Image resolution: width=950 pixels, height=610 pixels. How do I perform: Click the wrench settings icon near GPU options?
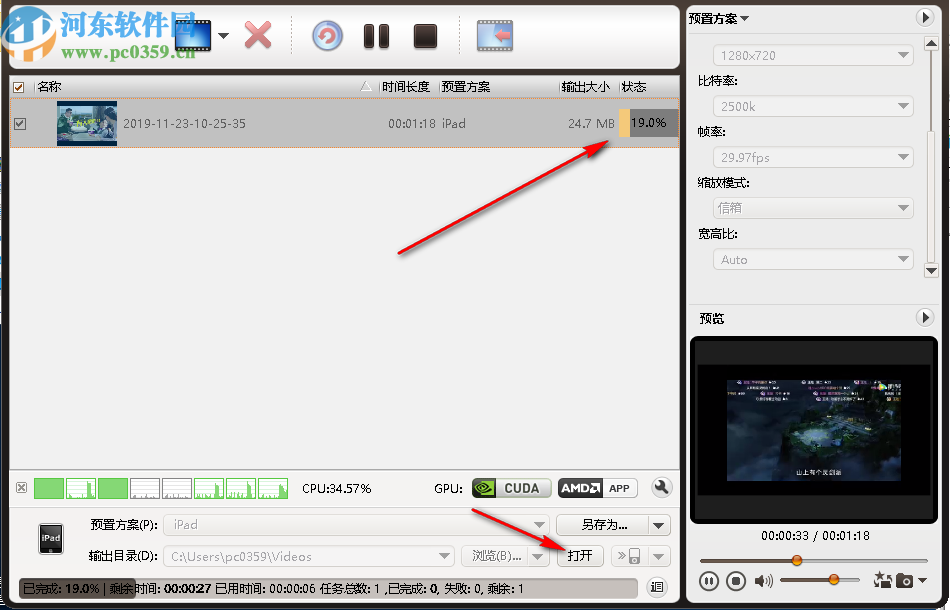click(661, 488)
